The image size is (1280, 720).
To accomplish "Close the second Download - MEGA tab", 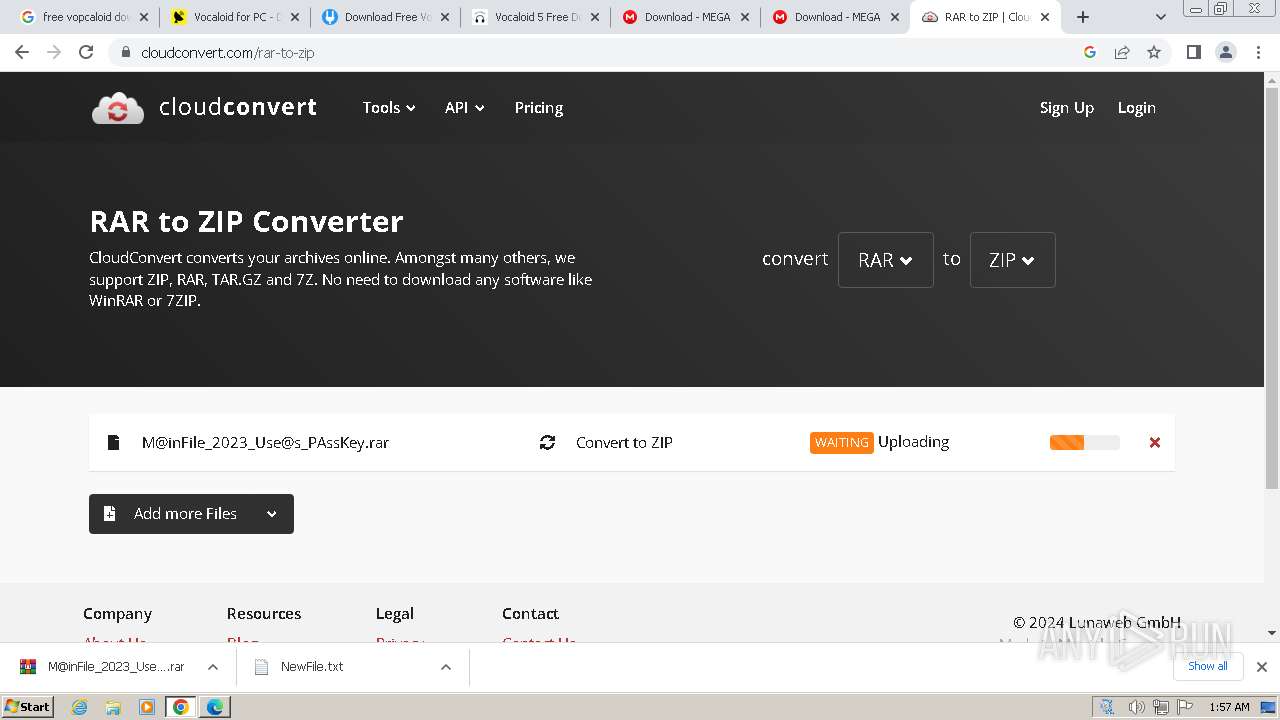I will [x=895, y=17].
